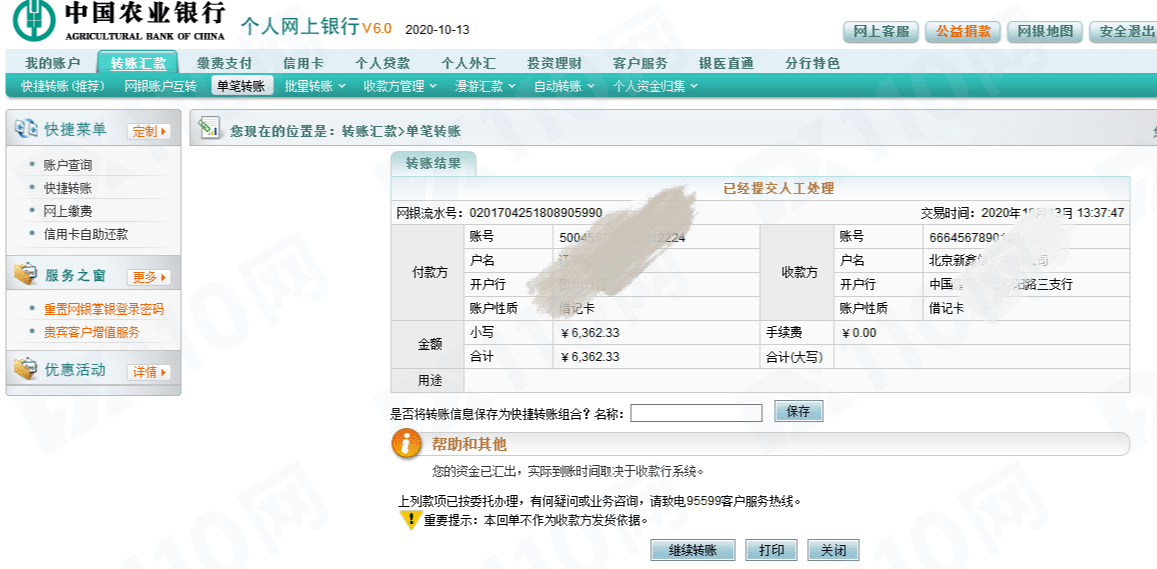This screenshot has width=1157, height=569.
Task: Select 网银账户互转 submenu item
Action: tap(161, 86)
